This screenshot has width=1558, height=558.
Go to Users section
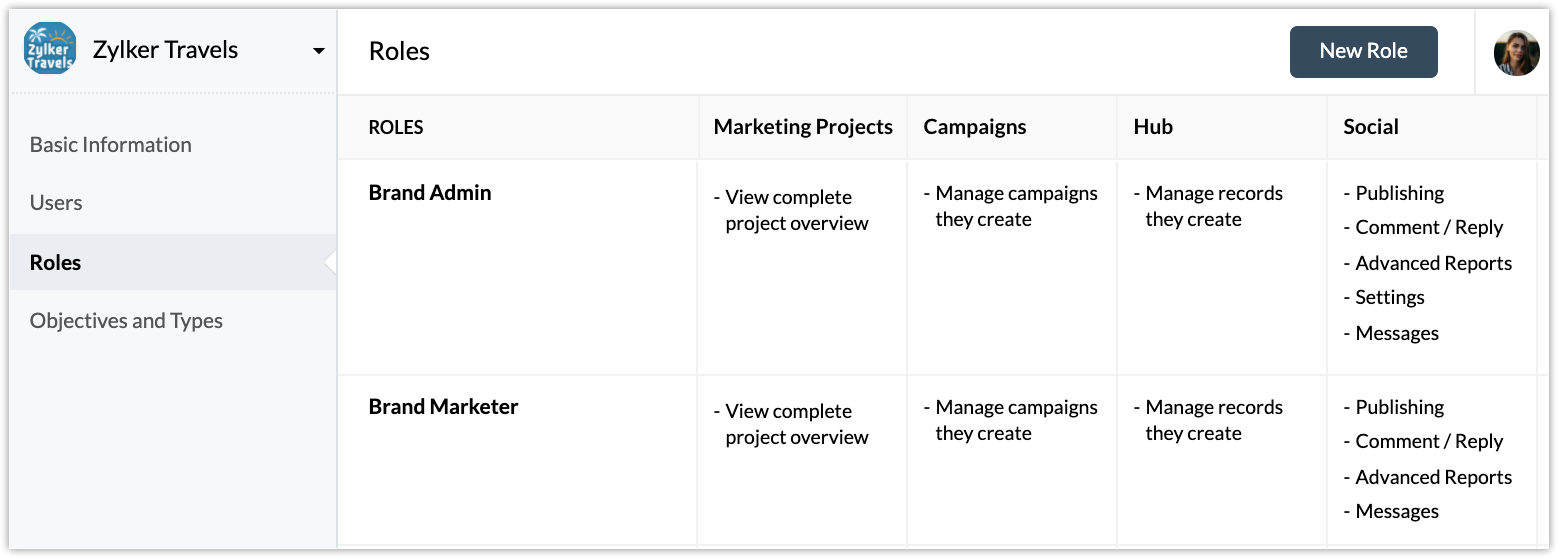coord(56,202)
